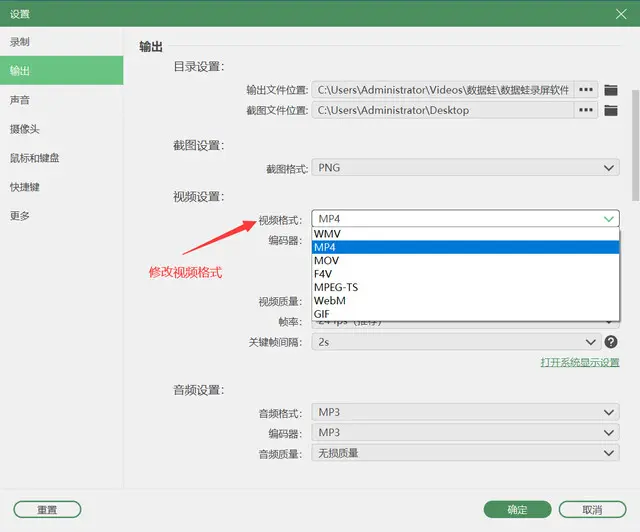Close the settings dialog

tap(621, 14)
